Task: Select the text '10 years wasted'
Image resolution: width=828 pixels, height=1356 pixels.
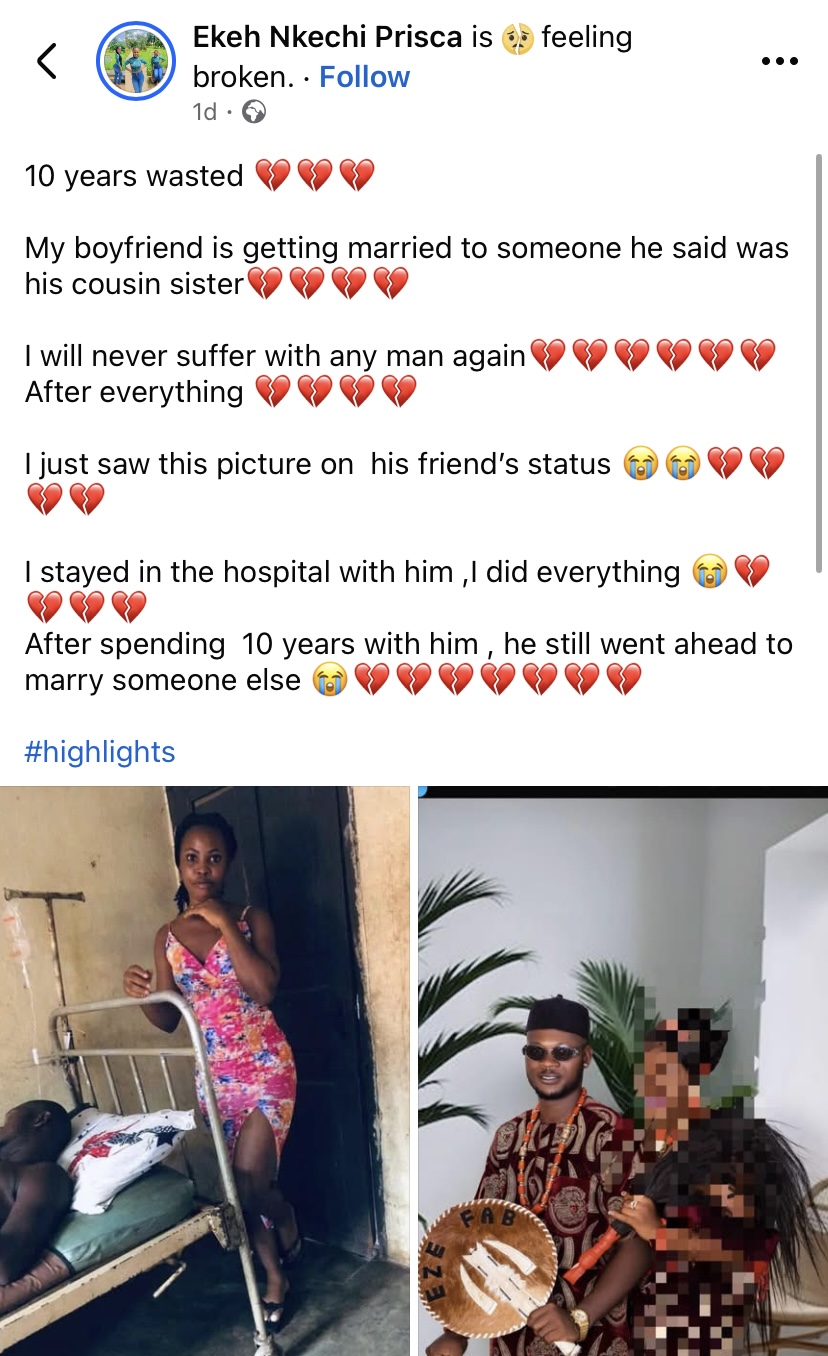Action: point(133,175)
